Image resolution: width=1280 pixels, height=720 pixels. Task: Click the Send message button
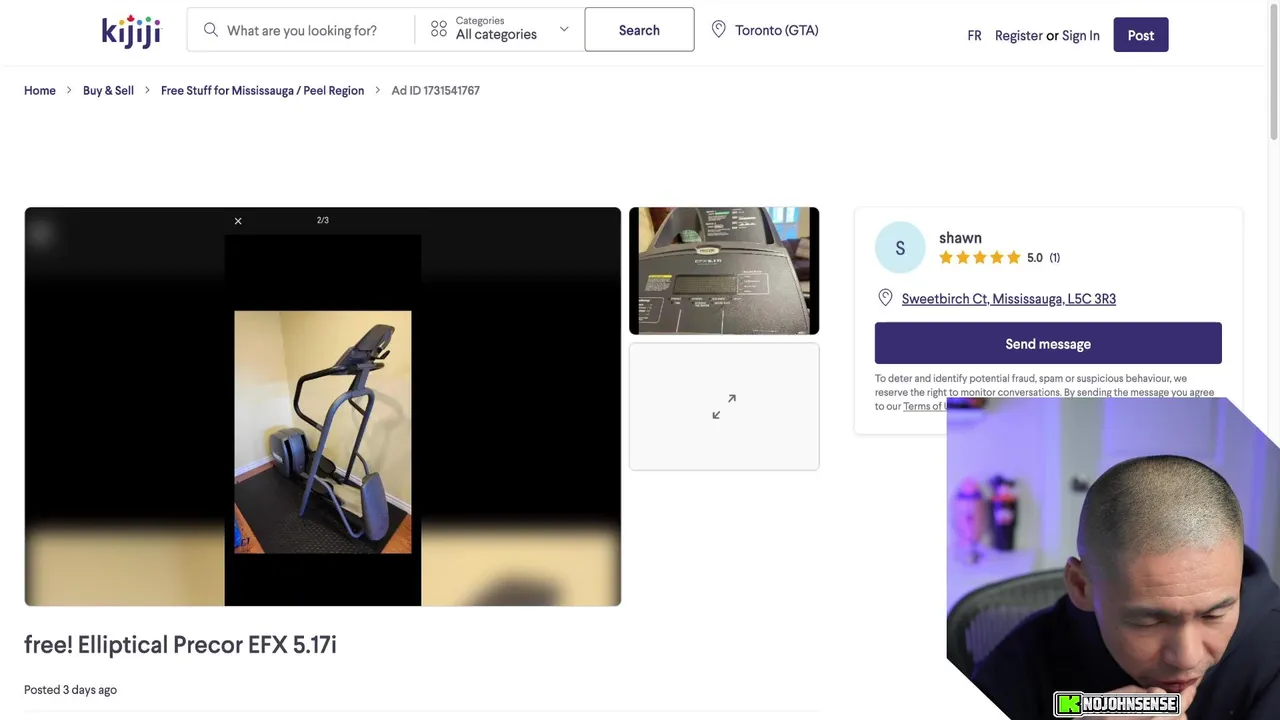(x=1048, y=343)
